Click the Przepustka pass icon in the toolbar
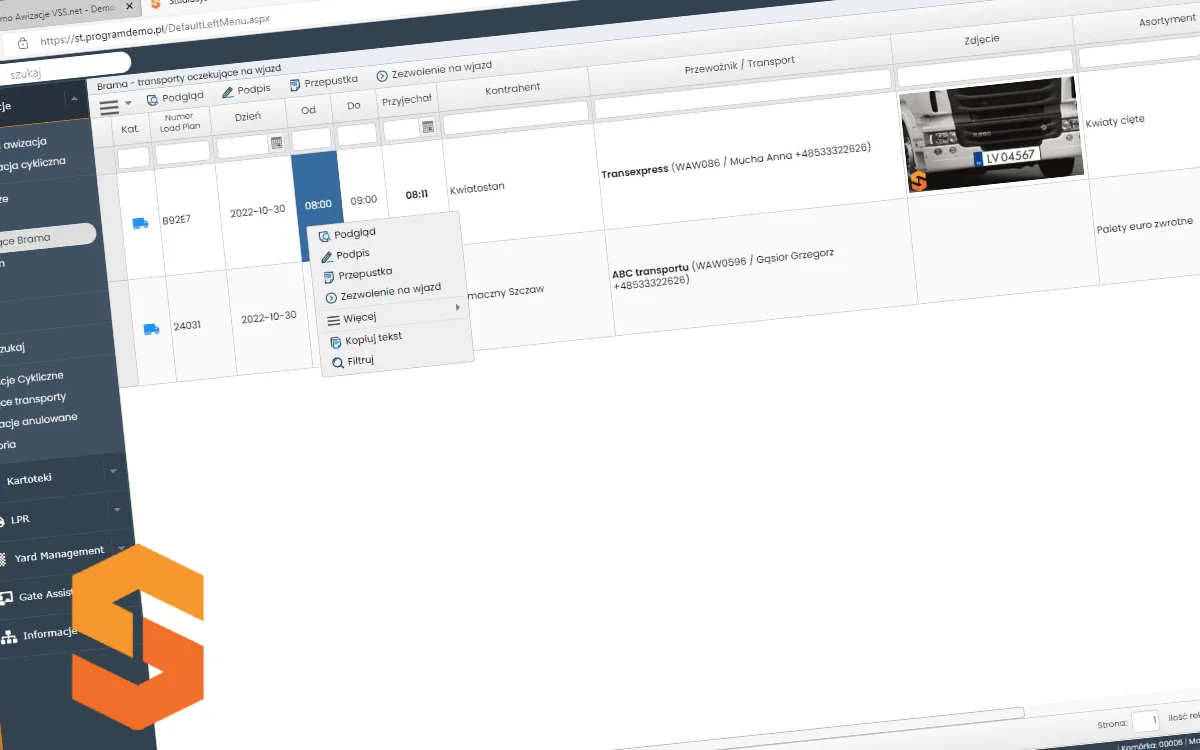1200x750 pixels. coord(295,85)
